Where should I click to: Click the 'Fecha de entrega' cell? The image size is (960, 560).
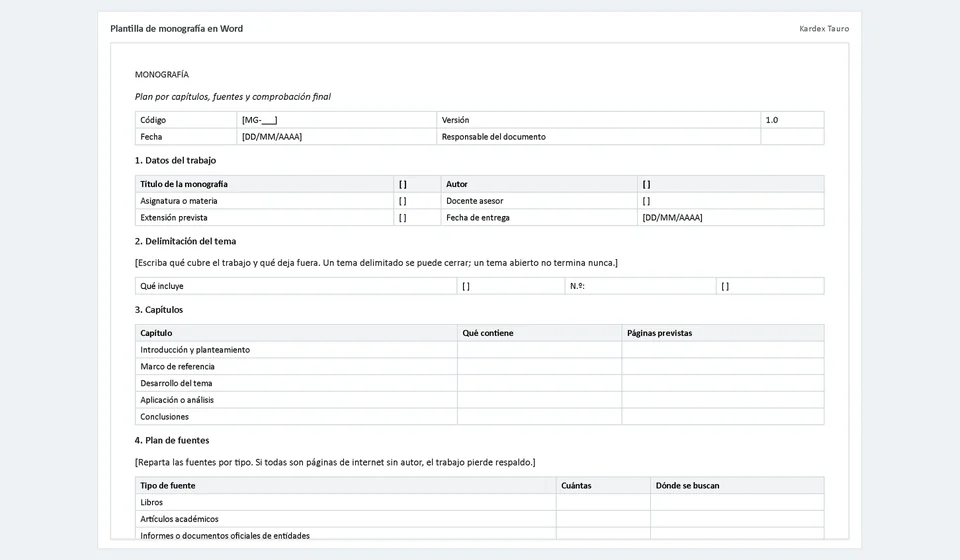[x=539, y=217]
